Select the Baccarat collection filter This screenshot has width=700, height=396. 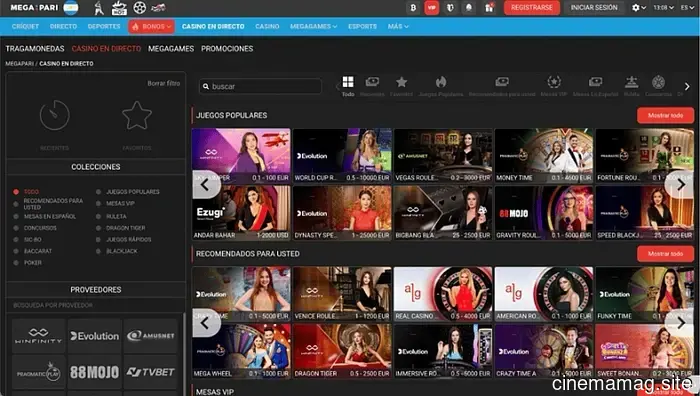(x=33, y=251)
